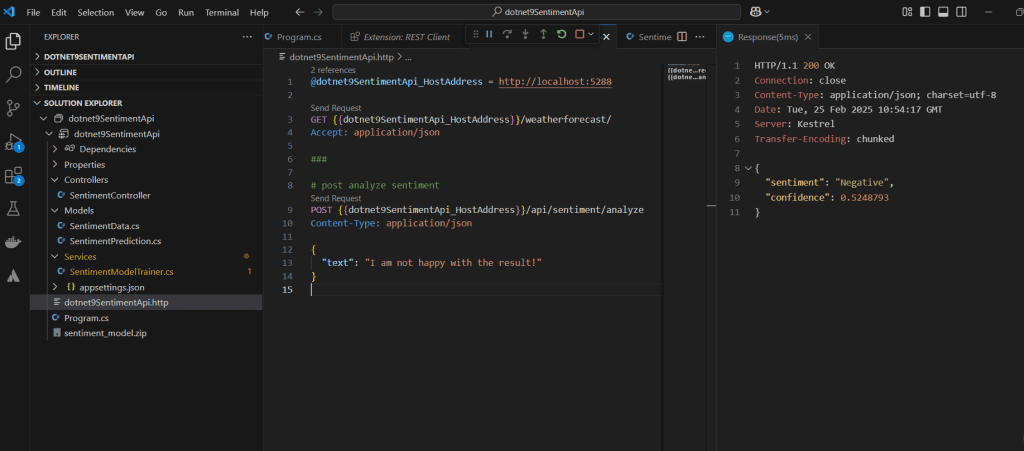Open SentimentData.cs file

click(104, 226)
